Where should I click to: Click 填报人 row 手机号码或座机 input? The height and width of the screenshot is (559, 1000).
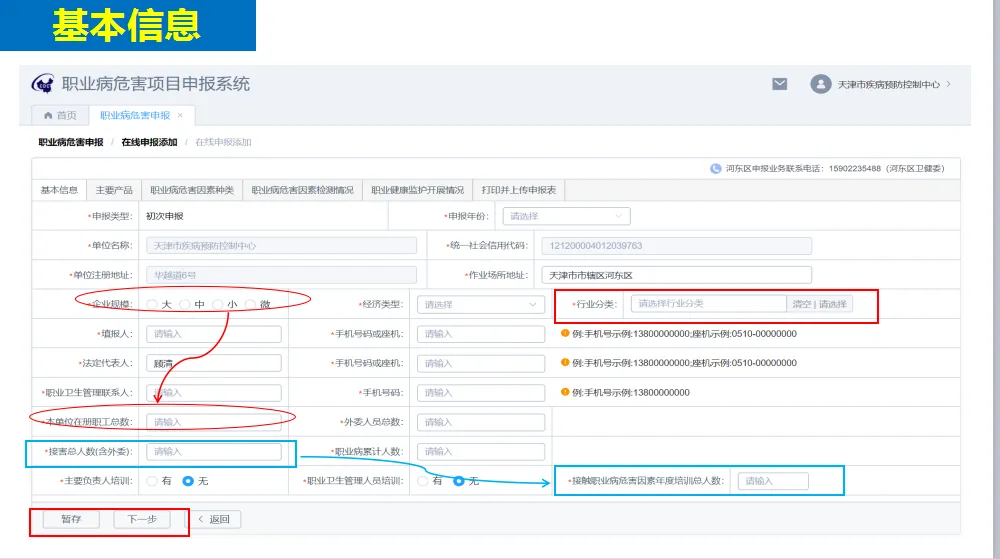[x=481, y=333]
